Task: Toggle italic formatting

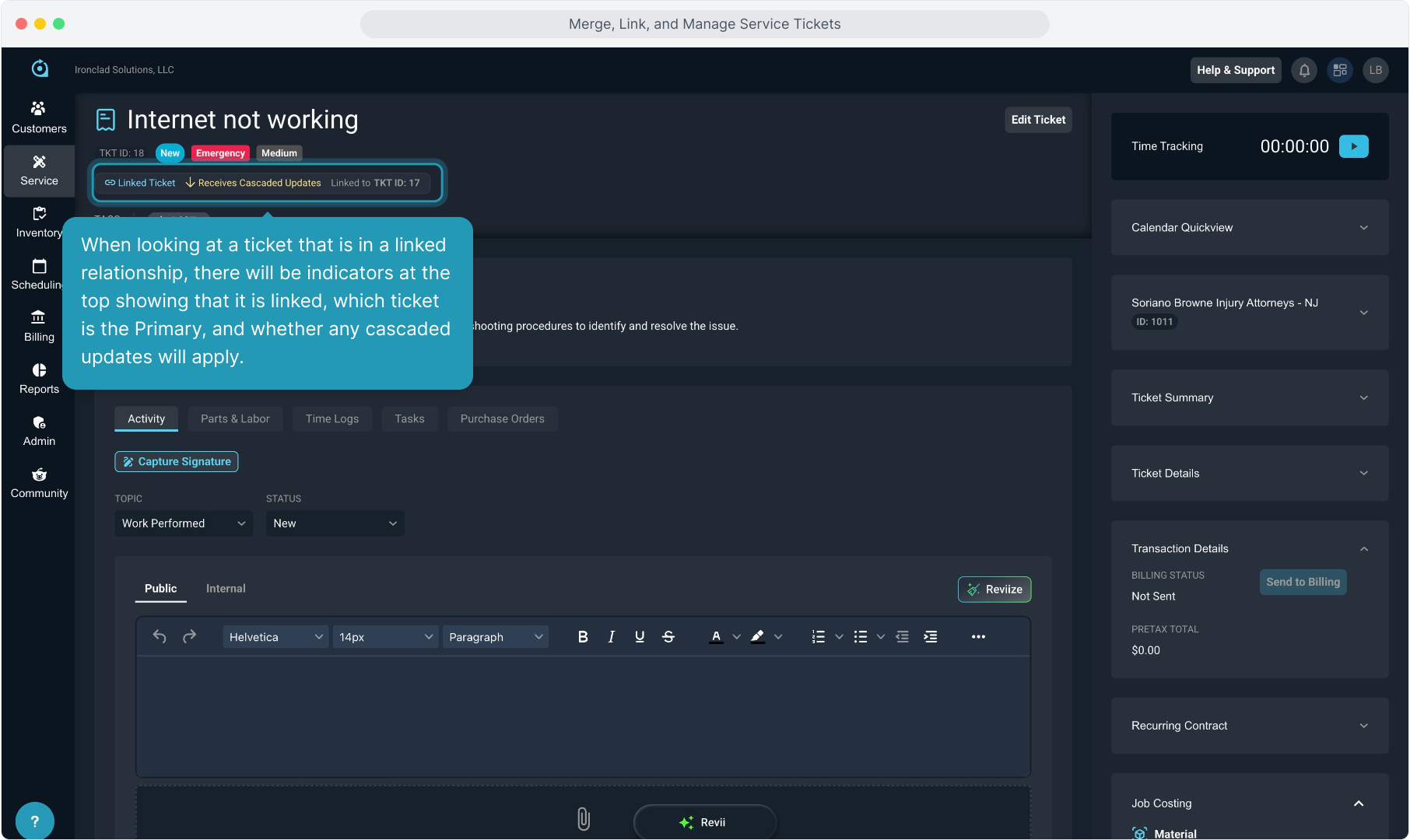Action: [x=612, y=636]
